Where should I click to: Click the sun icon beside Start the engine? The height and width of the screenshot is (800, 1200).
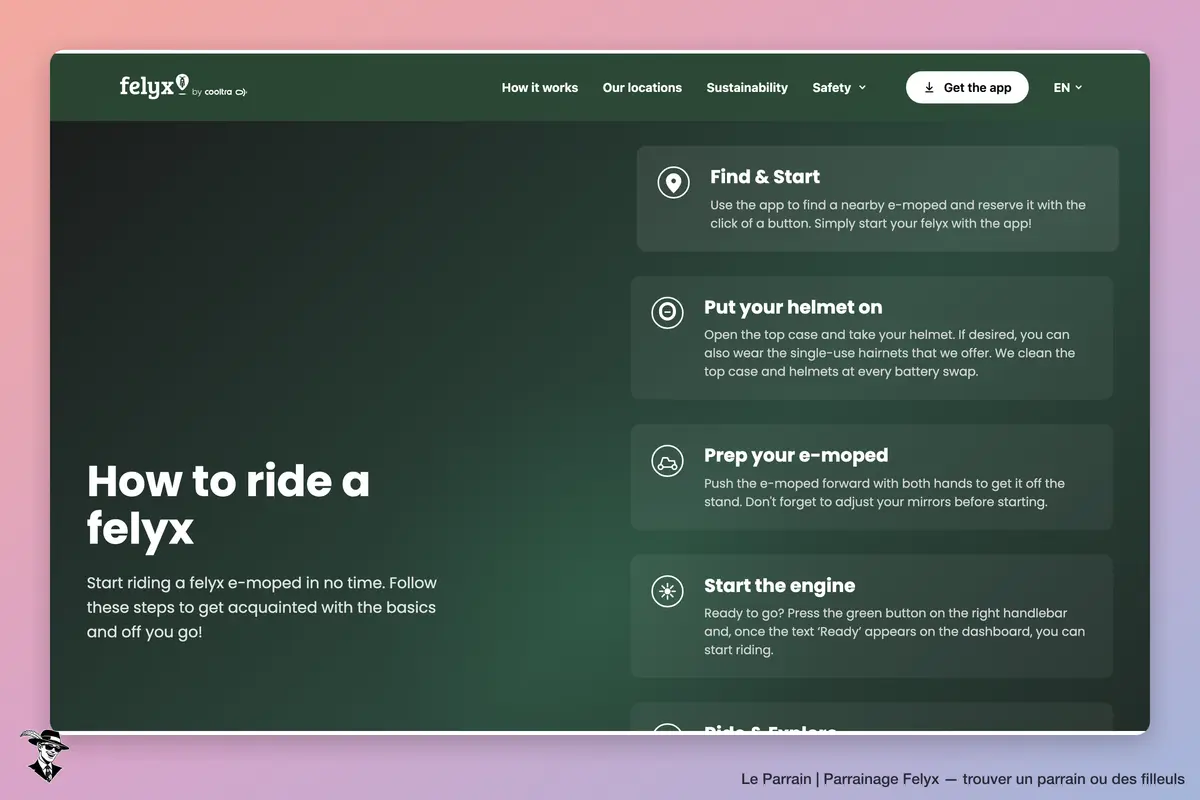click(x=667, y=591)
